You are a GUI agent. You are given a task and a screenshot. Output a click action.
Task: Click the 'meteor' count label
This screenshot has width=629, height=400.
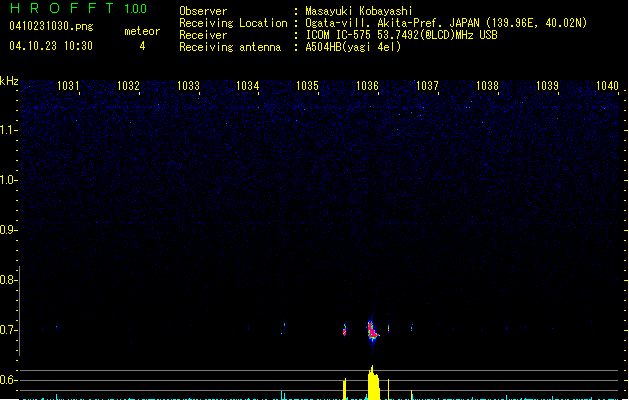(142, 31)
